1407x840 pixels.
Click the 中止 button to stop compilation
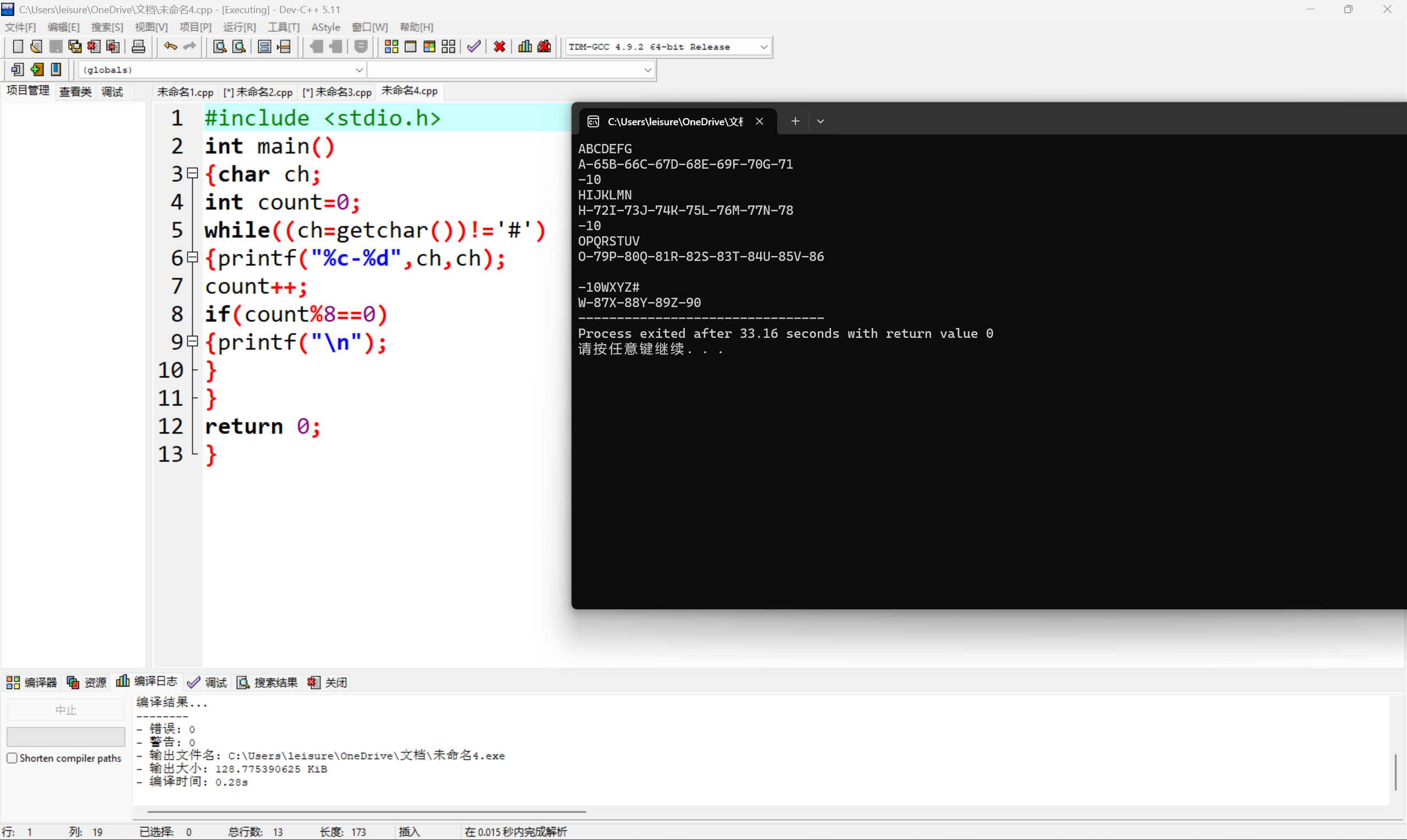pos(66,709)
